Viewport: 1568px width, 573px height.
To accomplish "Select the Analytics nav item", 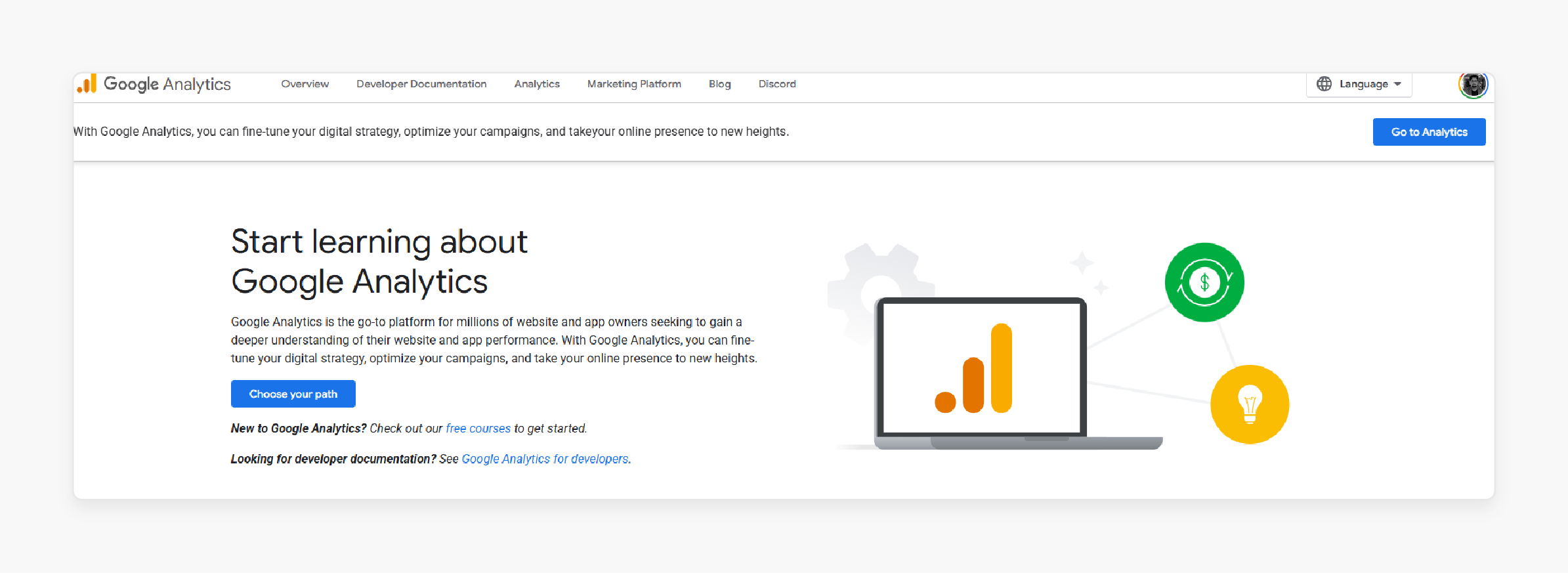I will click(x=537, y=84).
